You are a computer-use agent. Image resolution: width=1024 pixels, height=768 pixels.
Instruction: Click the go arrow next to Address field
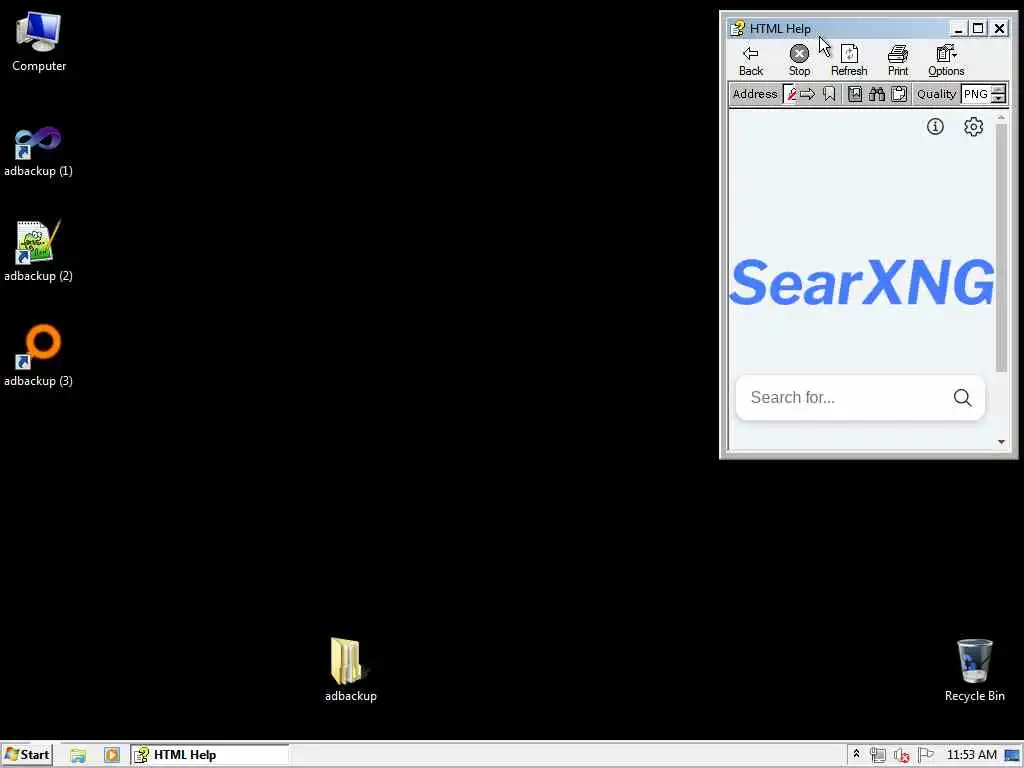coord(807,94)
